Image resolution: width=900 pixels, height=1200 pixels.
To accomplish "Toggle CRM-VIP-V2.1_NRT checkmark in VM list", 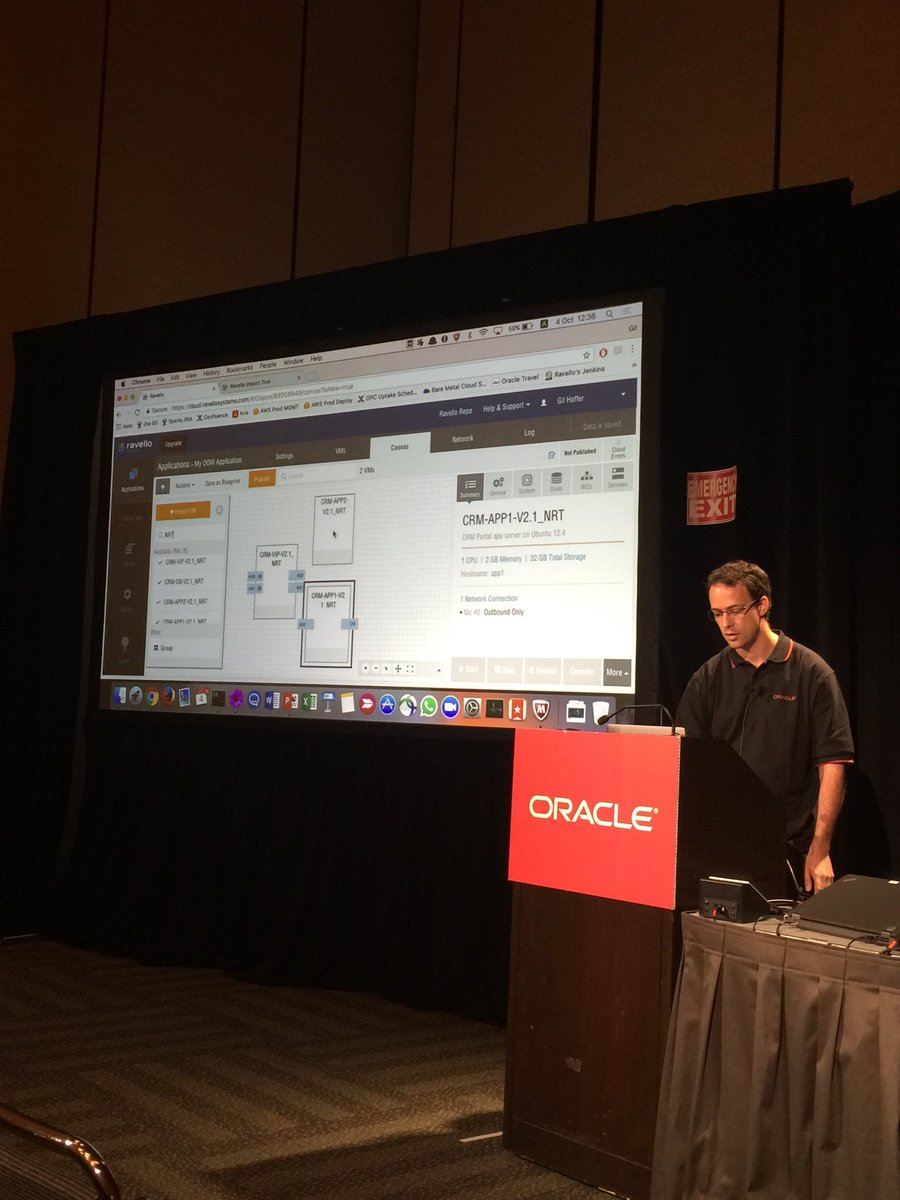I will pyautogui.click(x=160, y=562).
